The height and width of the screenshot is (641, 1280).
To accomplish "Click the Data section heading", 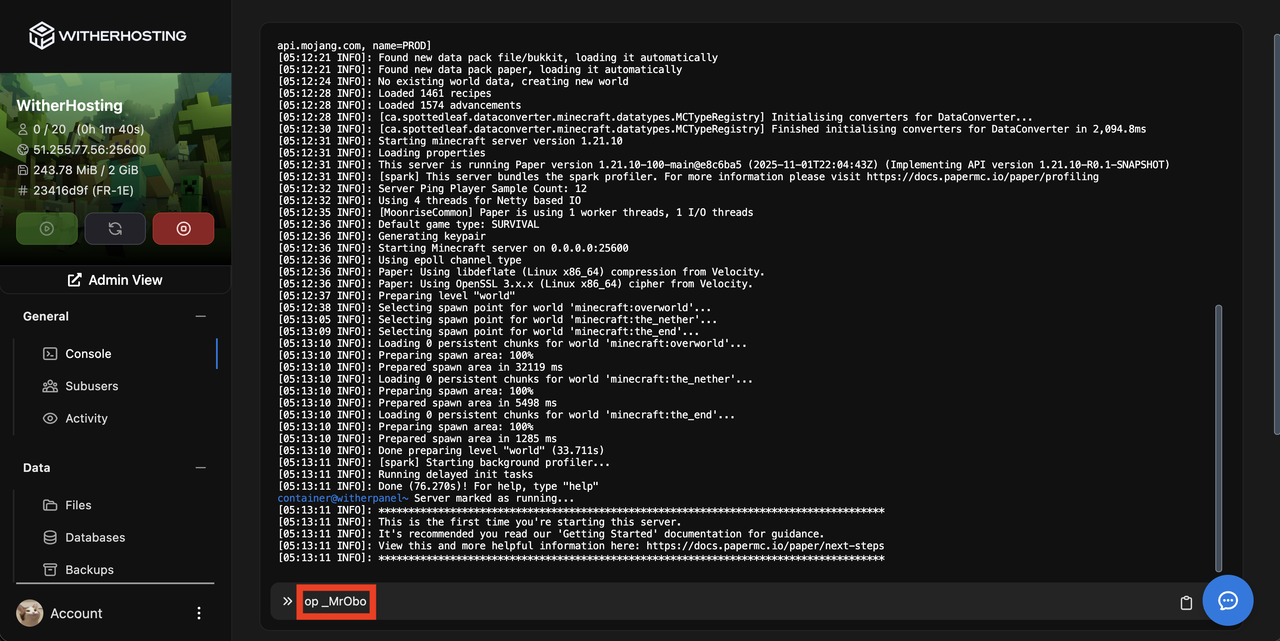I will [x=37, y=468].
